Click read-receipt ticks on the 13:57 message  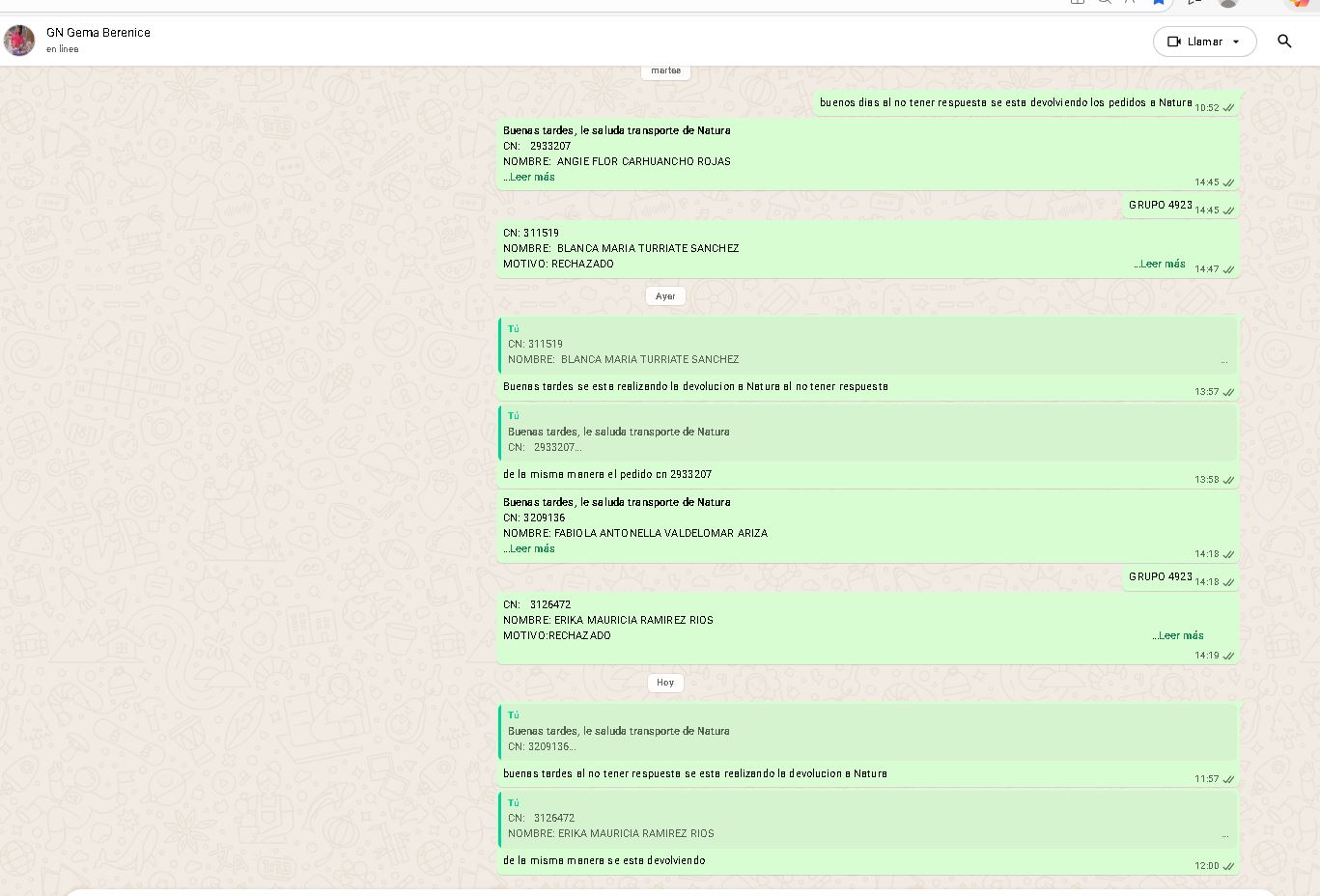point(1228,392)
